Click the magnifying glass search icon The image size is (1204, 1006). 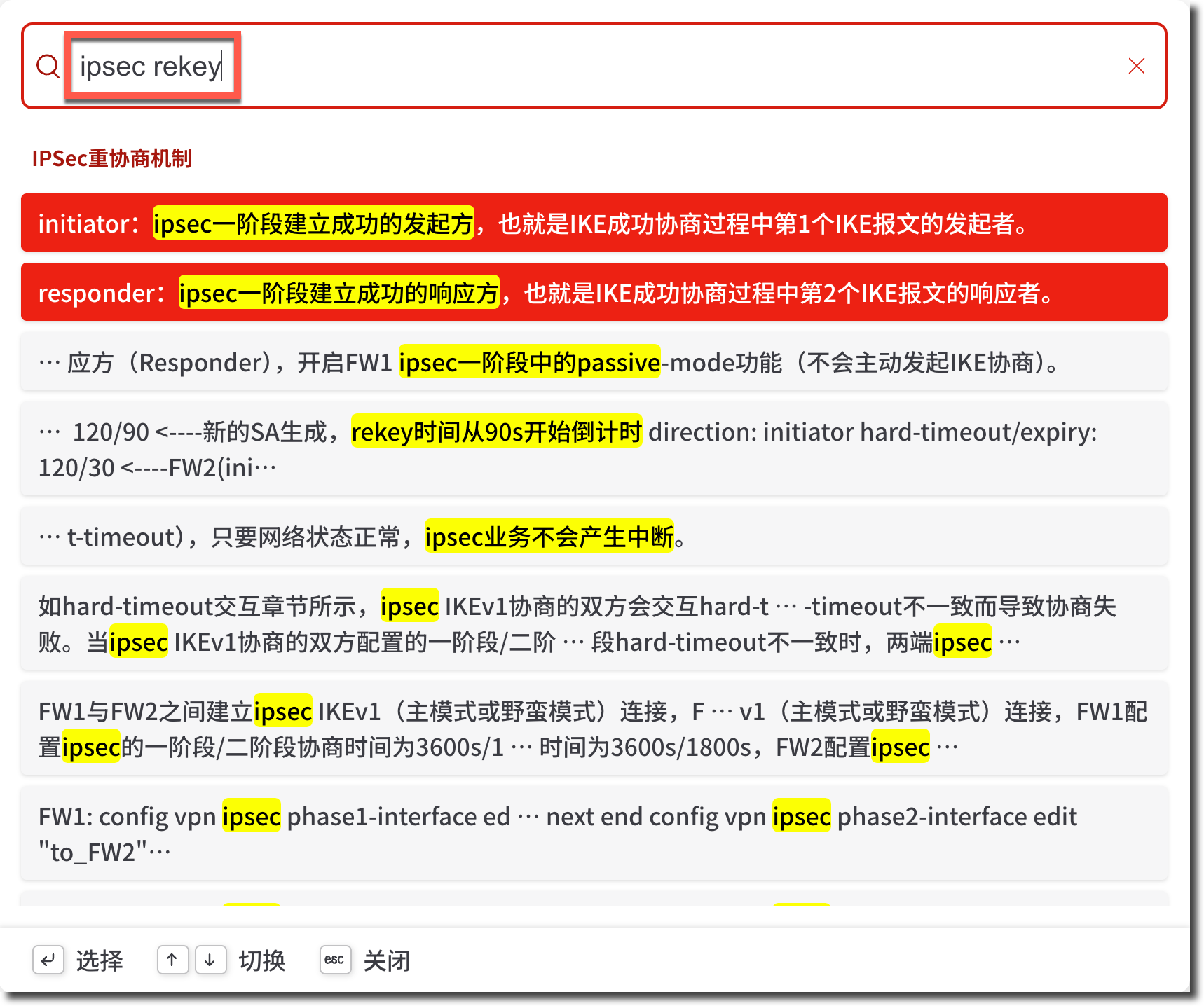tap(48, 67)
